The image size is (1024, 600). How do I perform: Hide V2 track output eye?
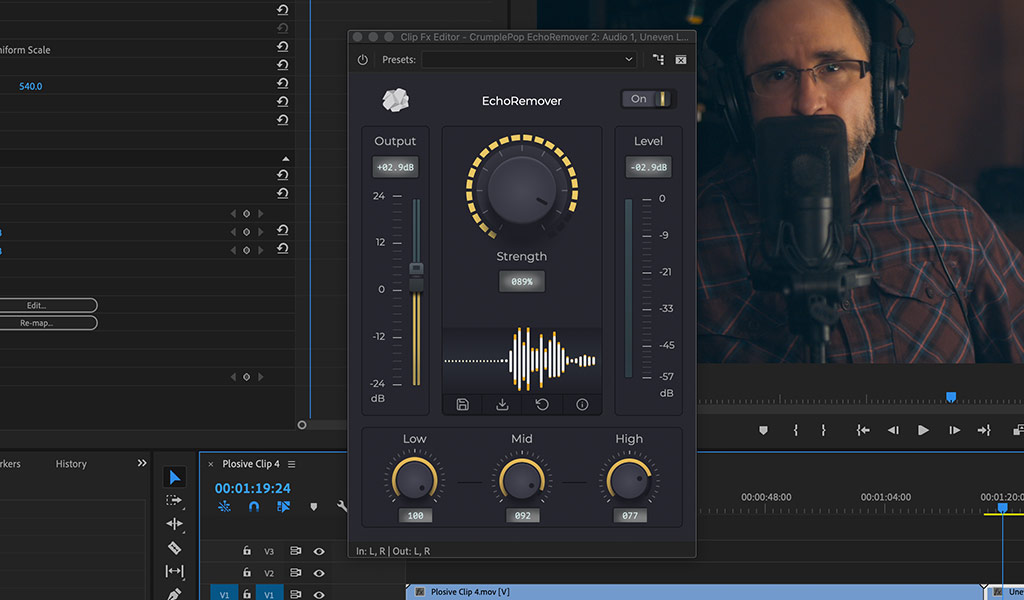pos(319,573)
